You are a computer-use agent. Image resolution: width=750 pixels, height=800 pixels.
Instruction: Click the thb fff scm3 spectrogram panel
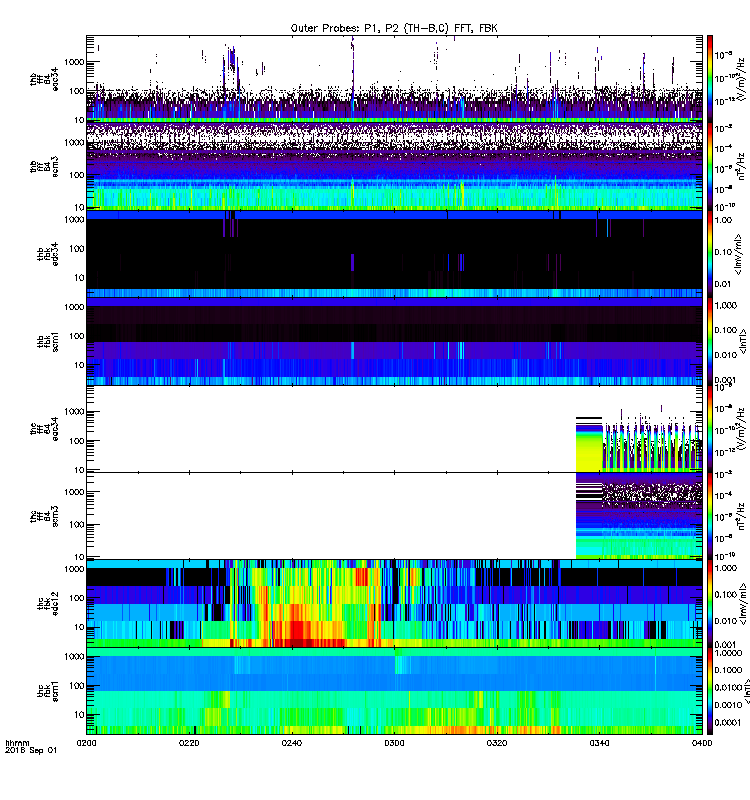394,167
